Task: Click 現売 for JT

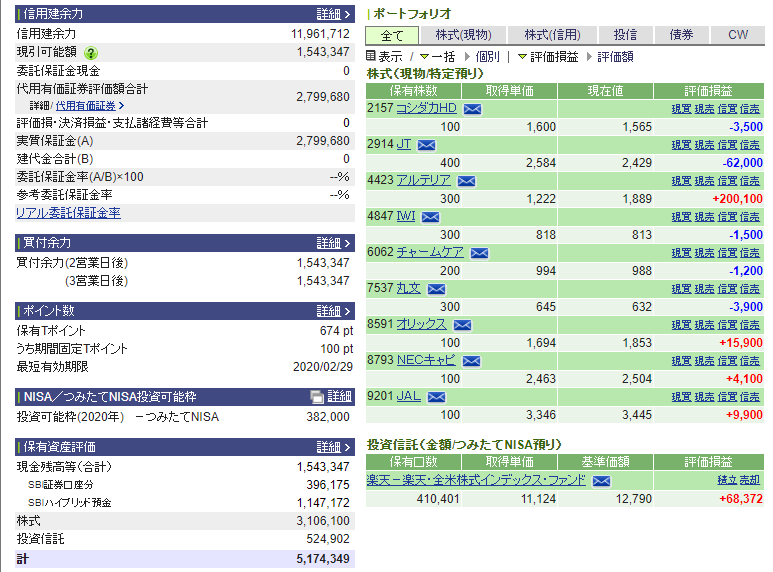Action: [x=704, y=145]
